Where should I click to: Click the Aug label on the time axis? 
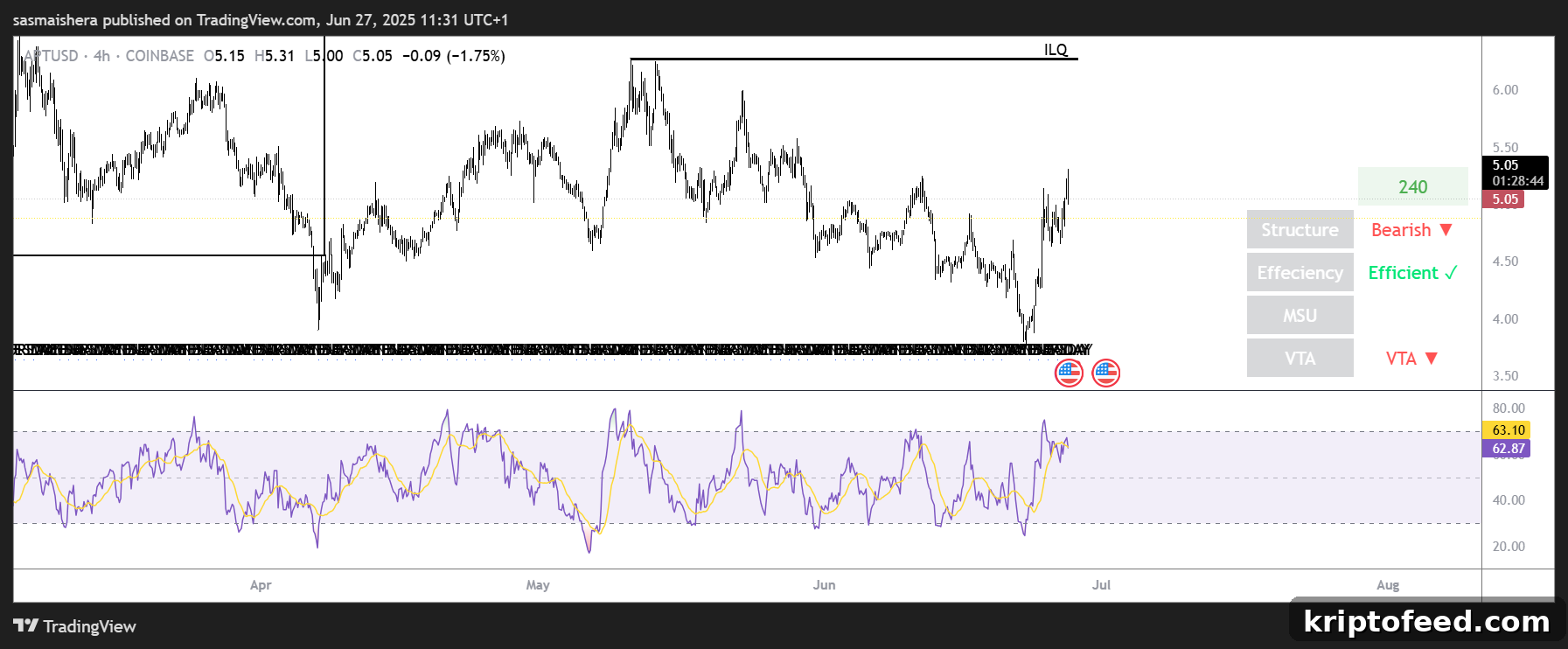[x=1388, y=585]
